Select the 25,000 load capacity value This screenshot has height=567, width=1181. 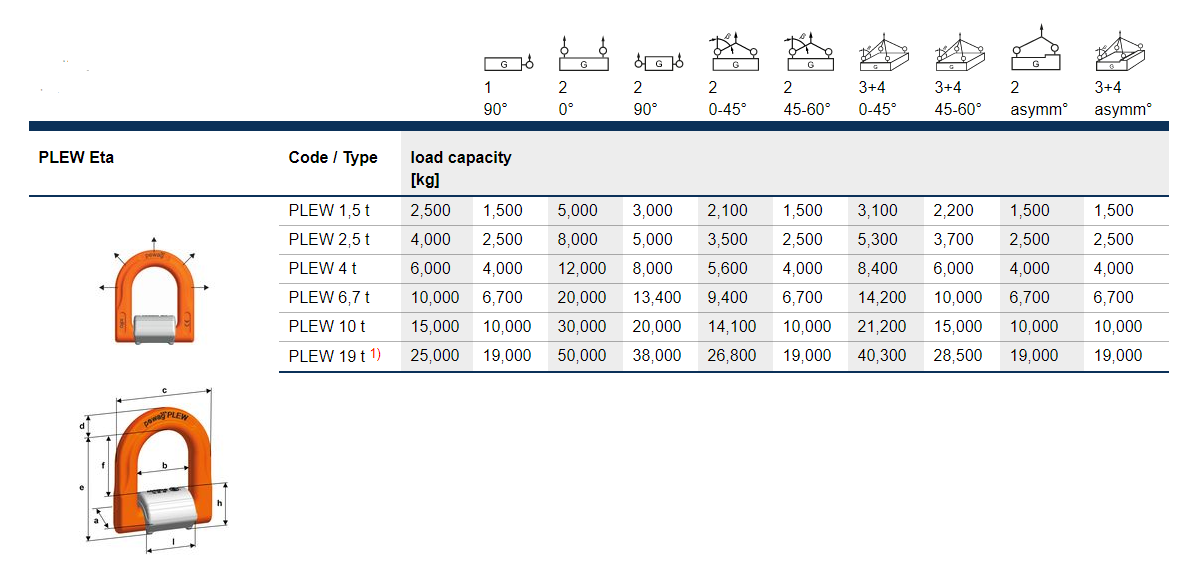tap(435, 356)
